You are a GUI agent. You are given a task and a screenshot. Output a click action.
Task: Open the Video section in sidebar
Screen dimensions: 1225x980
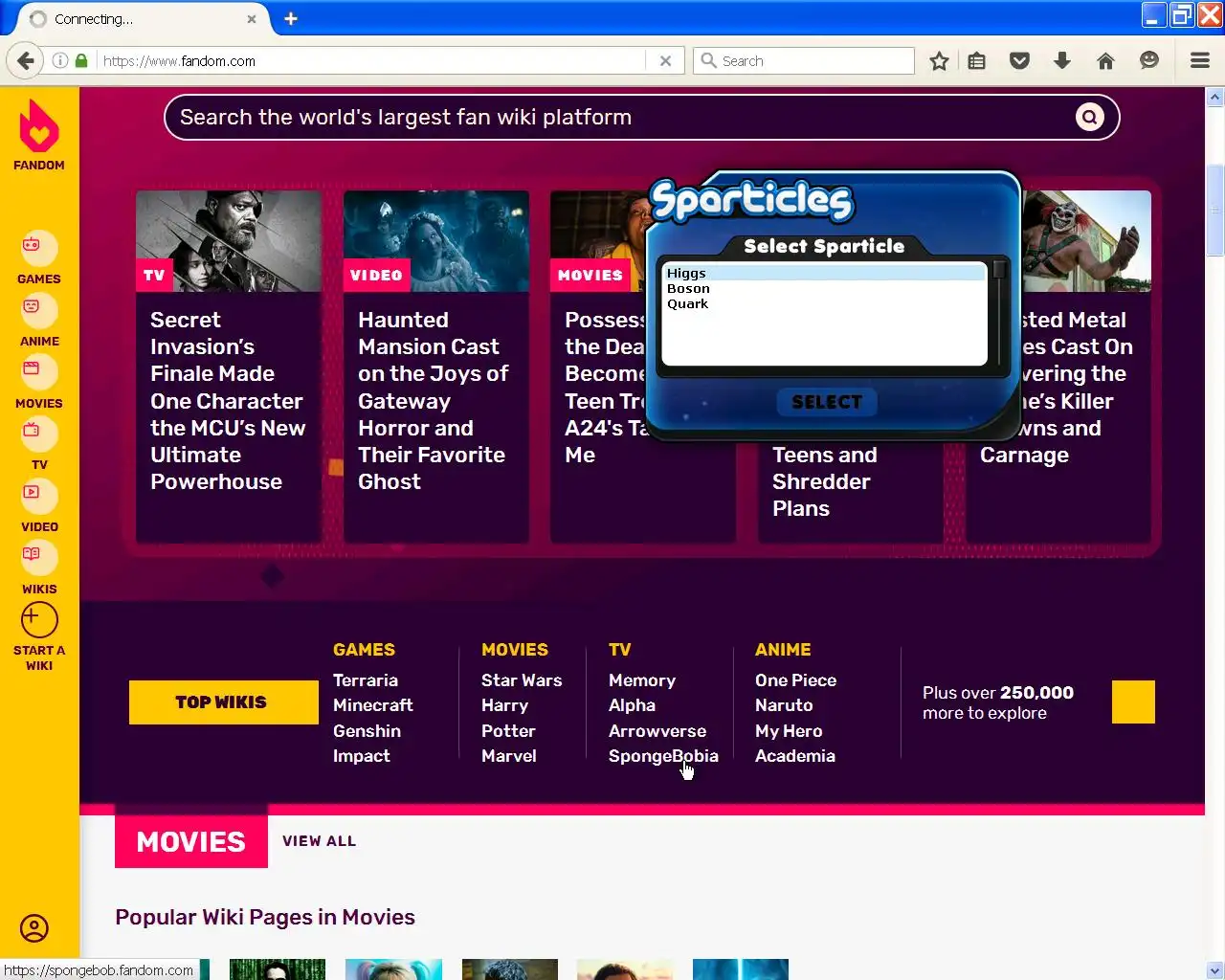39,506
